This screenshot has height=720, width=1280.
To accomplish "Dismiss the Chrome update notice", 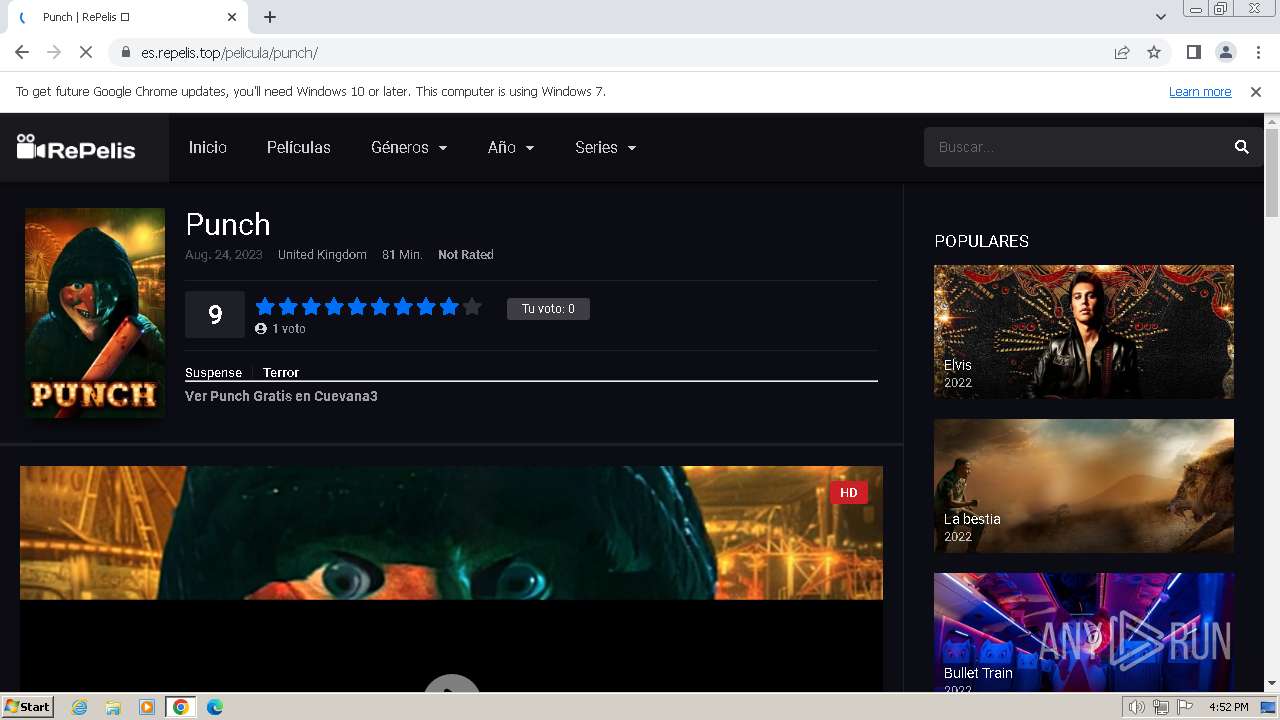I will pos(1256,91).
